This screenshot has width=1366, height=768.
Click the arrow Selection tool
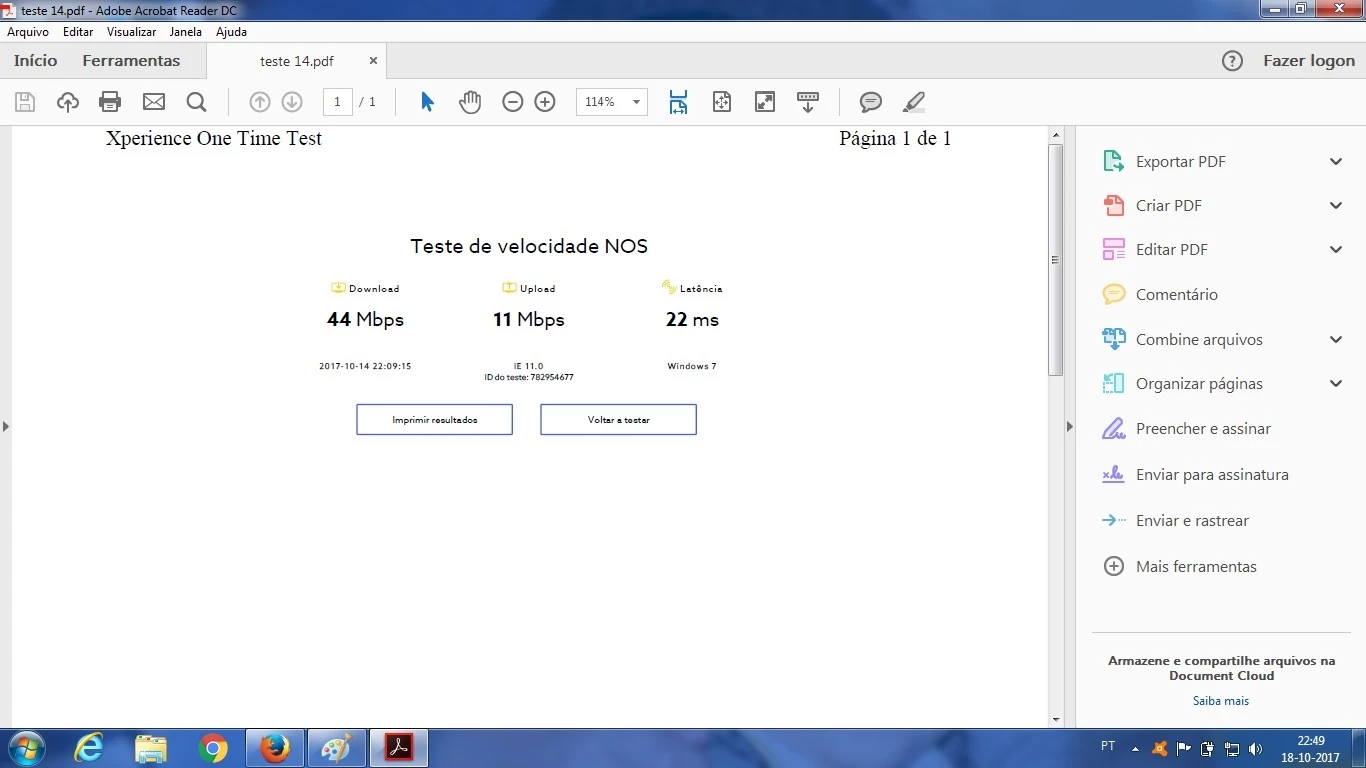[x=427, y=102]
